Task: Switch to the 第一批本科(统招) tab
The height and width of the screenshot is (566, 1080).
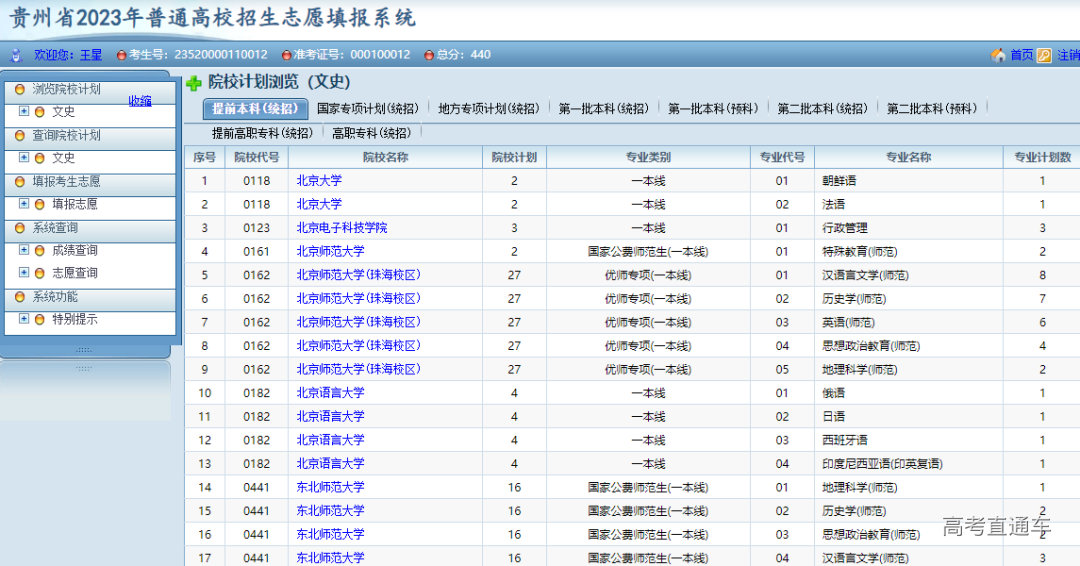Action: 603,108
